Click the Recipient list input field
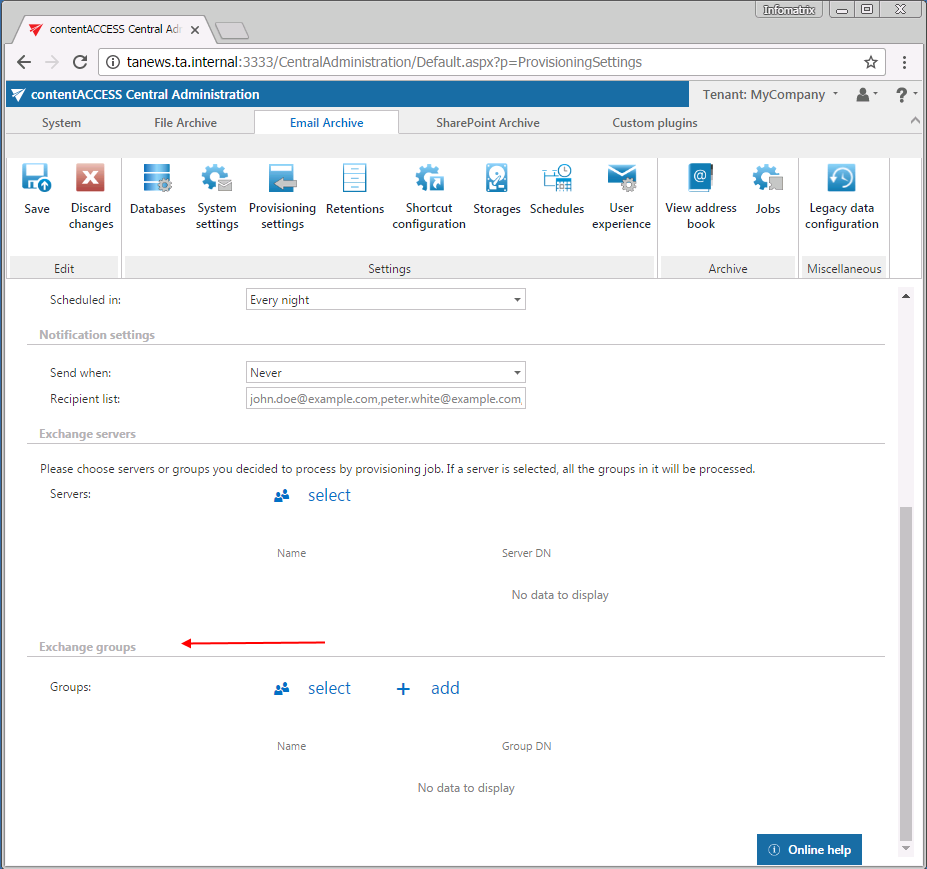Image resolution: width=927 pixels, height=869 pixels. pyautogui.click(x=386, y=399)
